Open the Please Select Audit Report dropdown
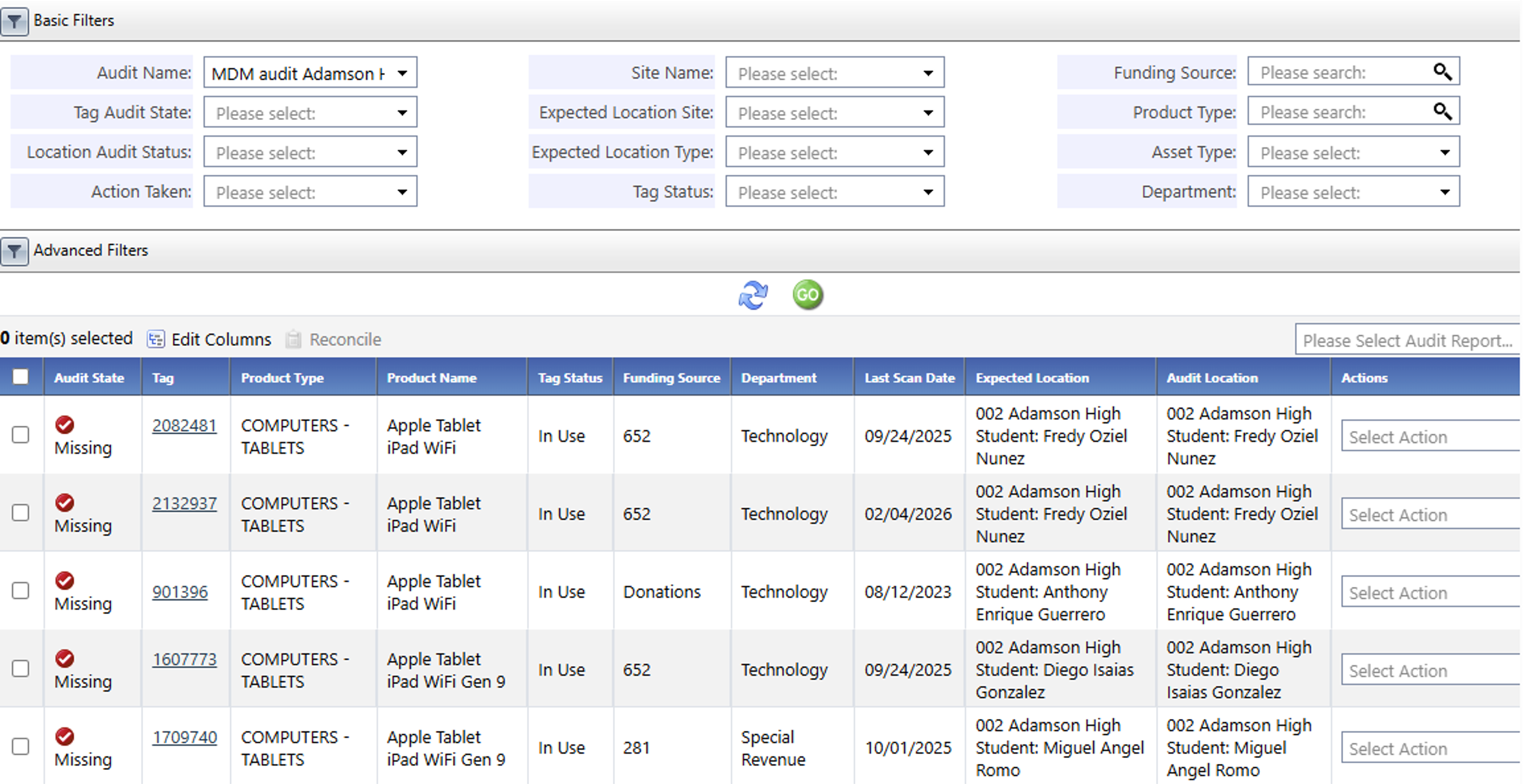 1408,340
